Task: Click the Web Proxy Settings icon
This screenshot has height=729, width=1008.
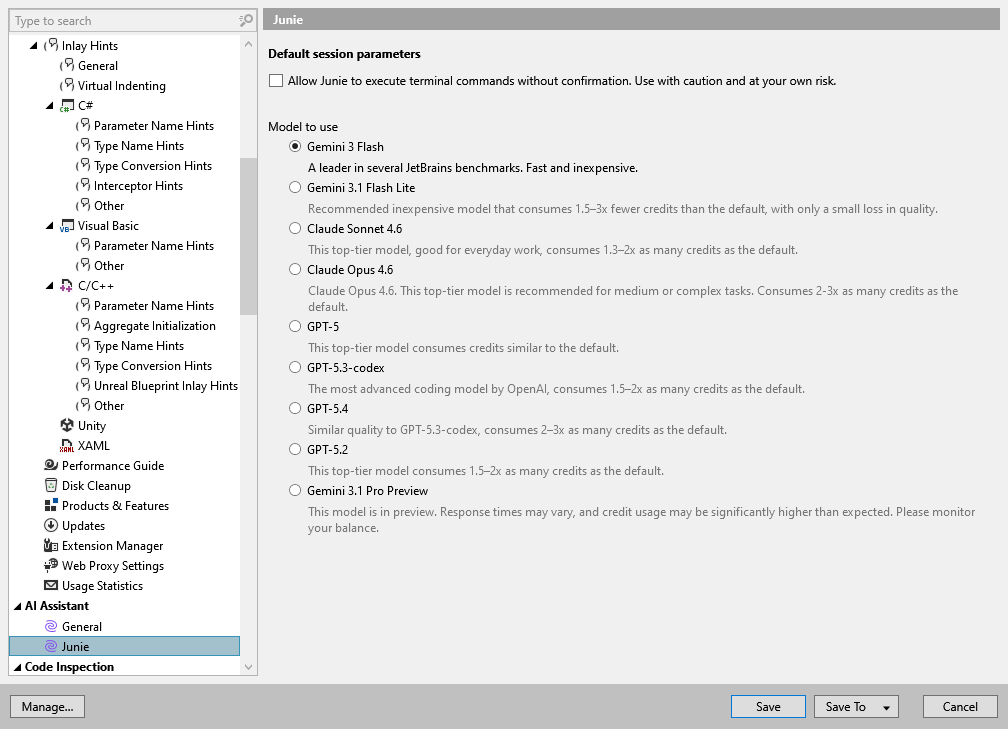Action: (51, 565)
